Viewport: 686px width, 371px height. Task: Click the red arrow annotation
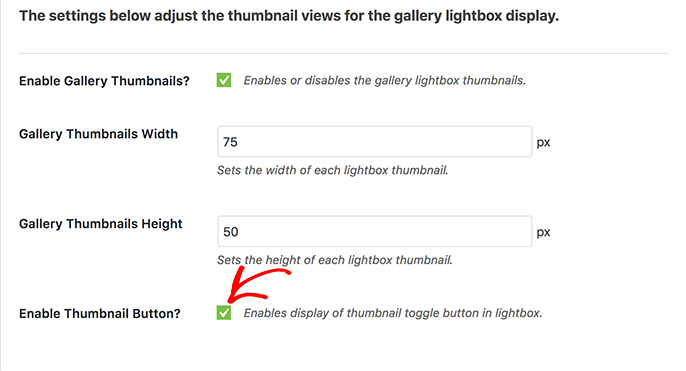[259, 287]
